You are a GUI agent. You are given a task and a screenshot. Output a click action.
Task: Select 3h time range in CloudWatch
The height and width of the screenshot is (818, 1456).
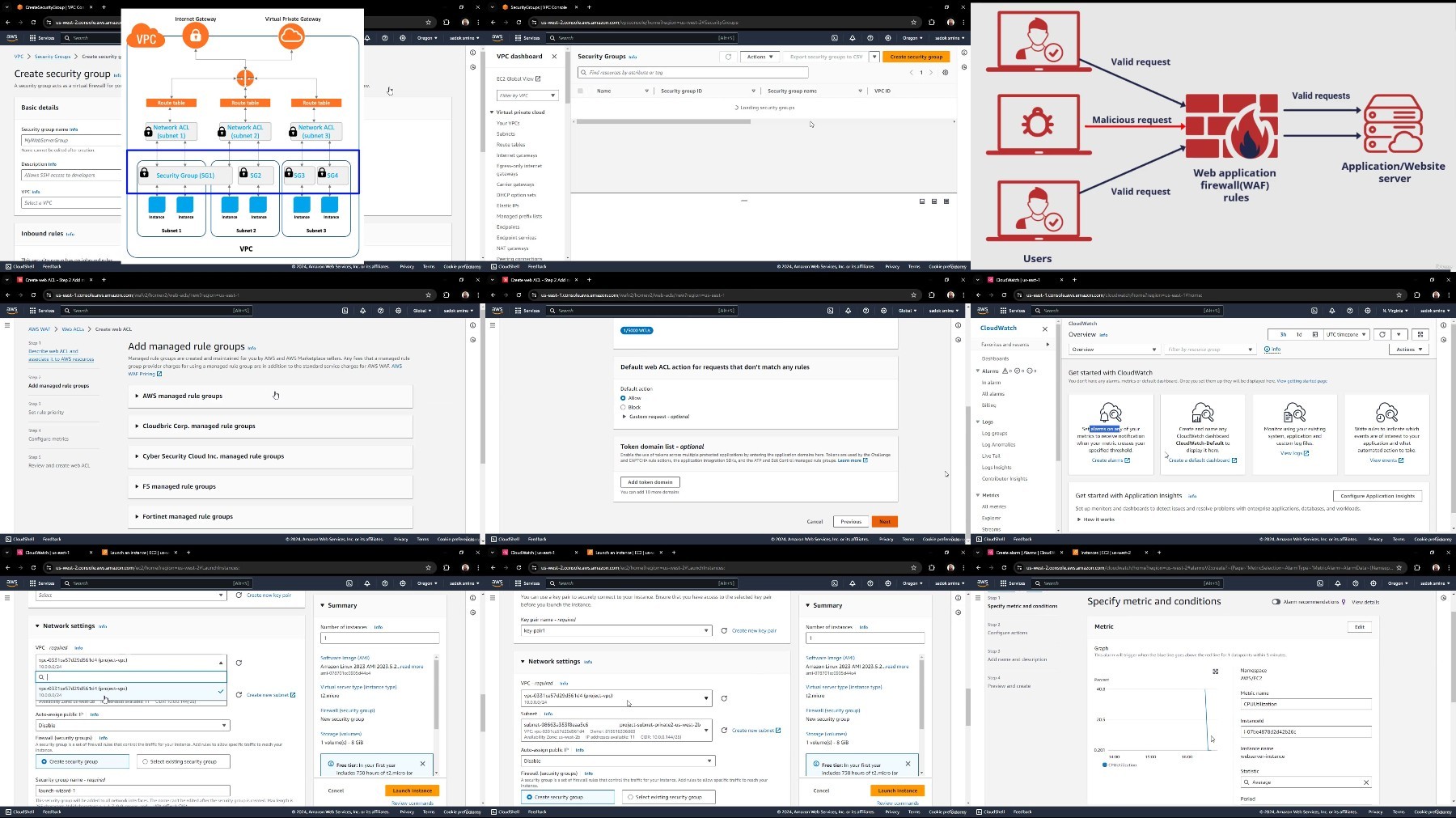tap(1283, 334)
